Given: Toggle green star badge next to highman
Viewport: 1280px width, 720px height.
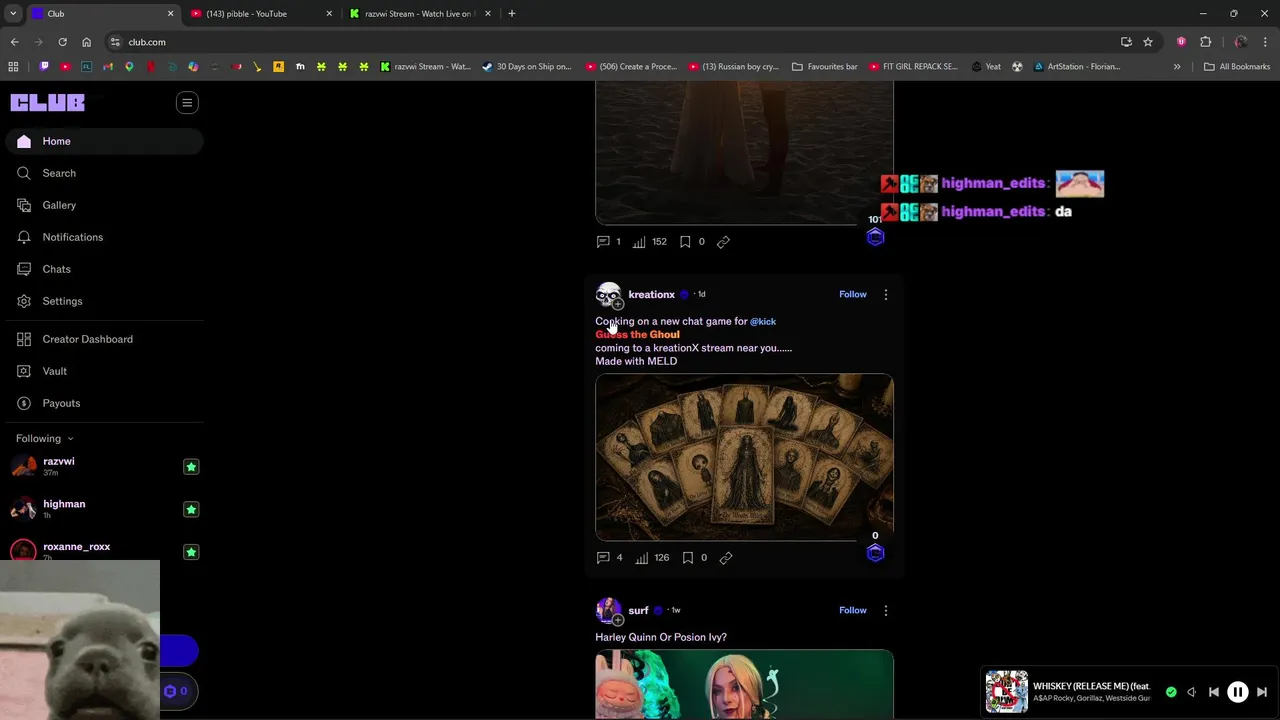Looking at the screenshot, I should [x=191, y=509].
